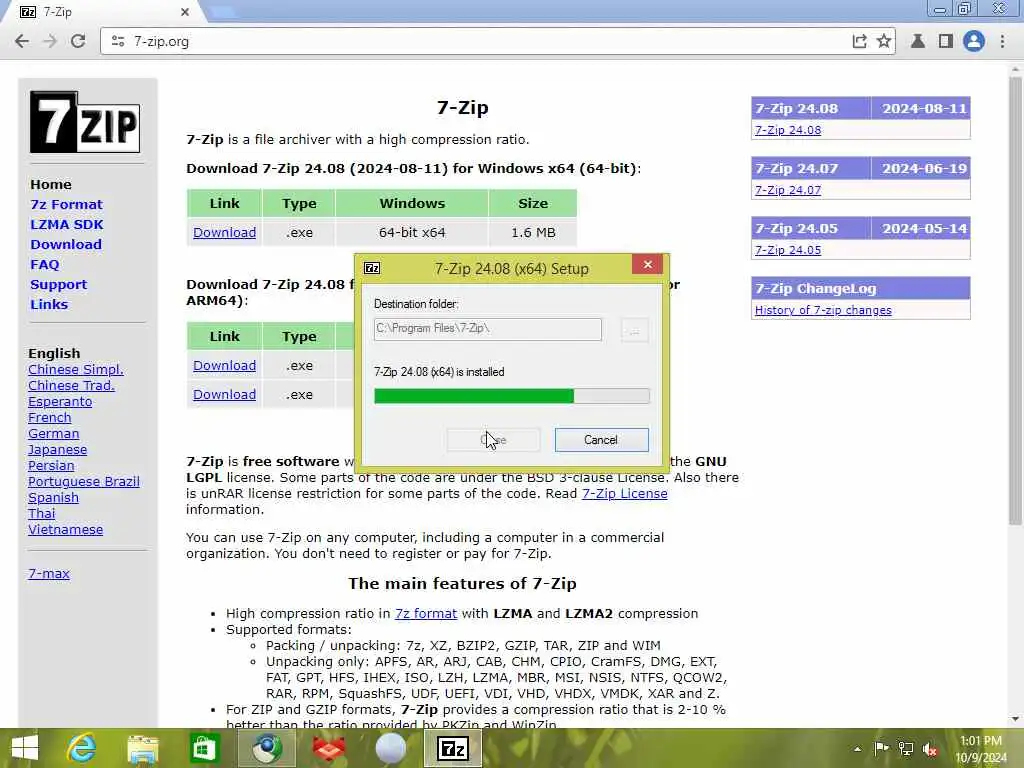This screenshot has width=1024, height=768.
Task: Open Action Center flag icon
Action: point(881,748)
